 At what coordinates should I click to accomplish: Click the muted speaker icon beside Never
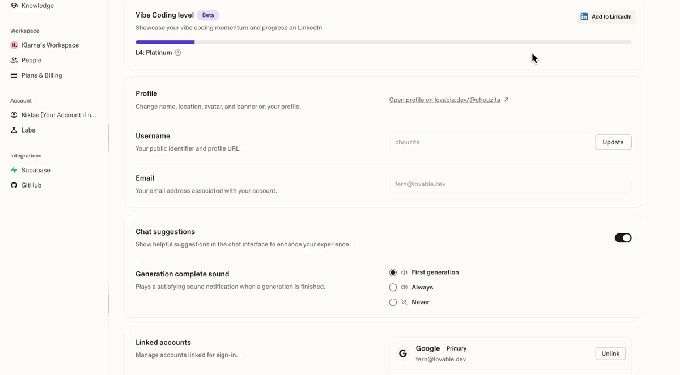[x=404, y=302]
